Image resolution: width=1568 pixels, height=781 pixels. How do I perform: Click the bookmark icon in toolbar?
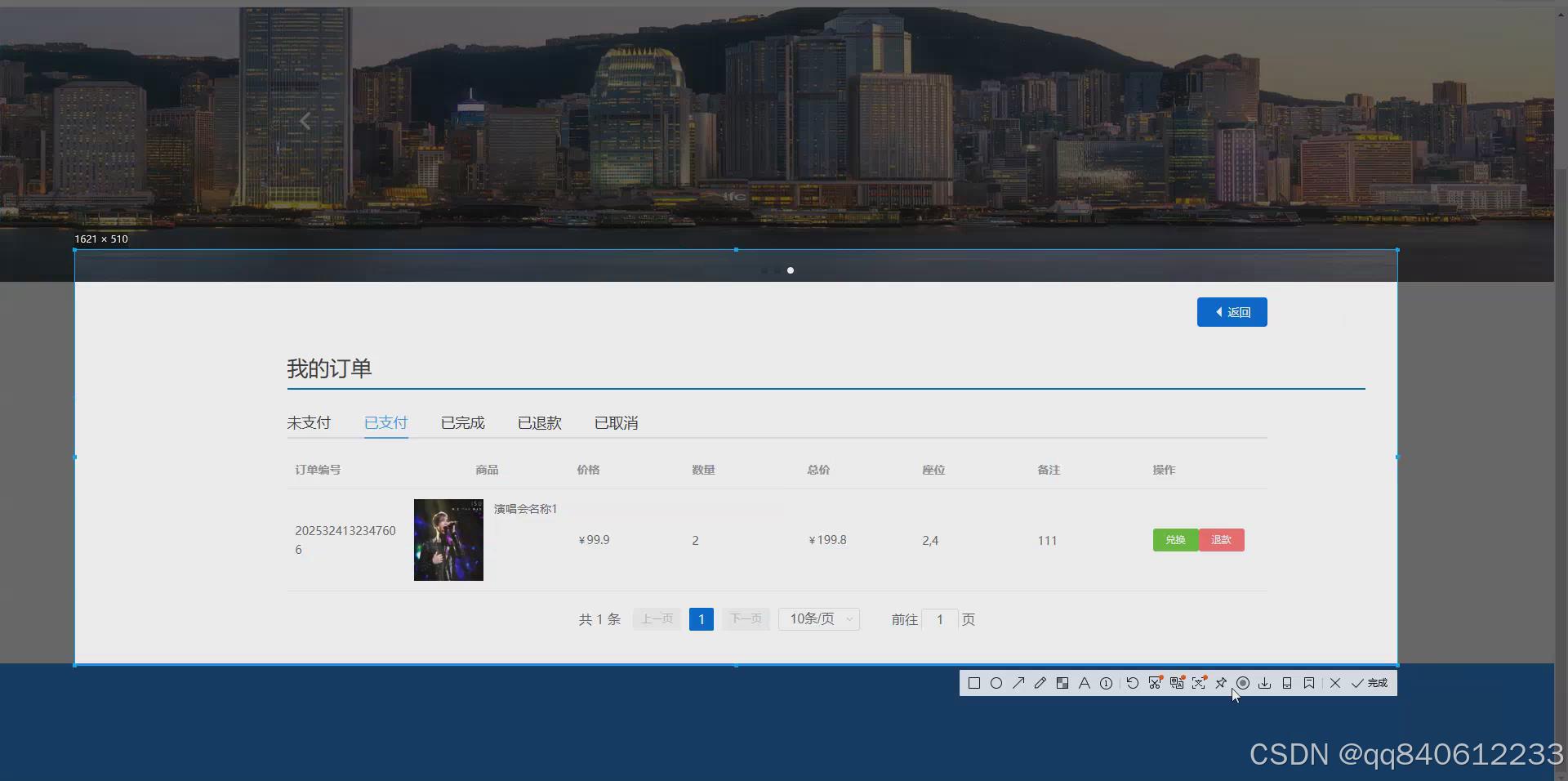(x=1309, y=683)
